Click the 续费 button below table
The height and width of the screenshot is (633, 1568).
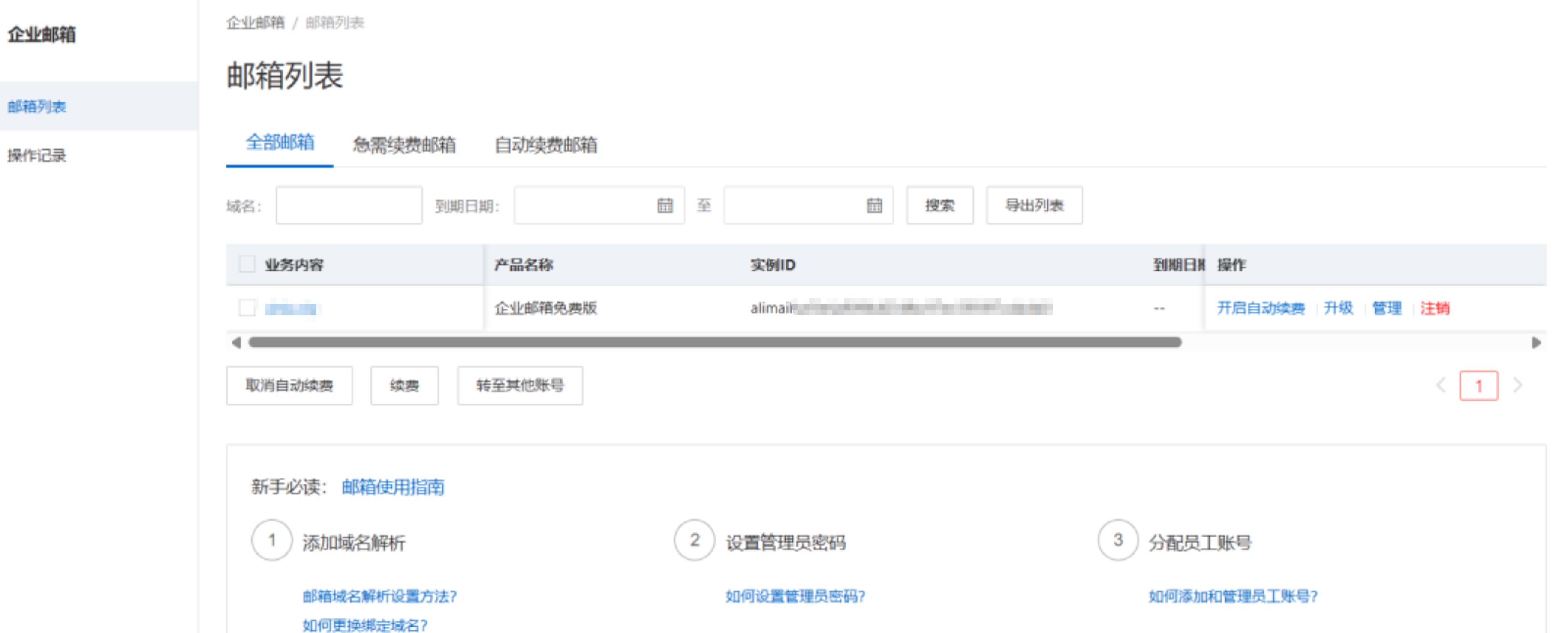point(404,385)
